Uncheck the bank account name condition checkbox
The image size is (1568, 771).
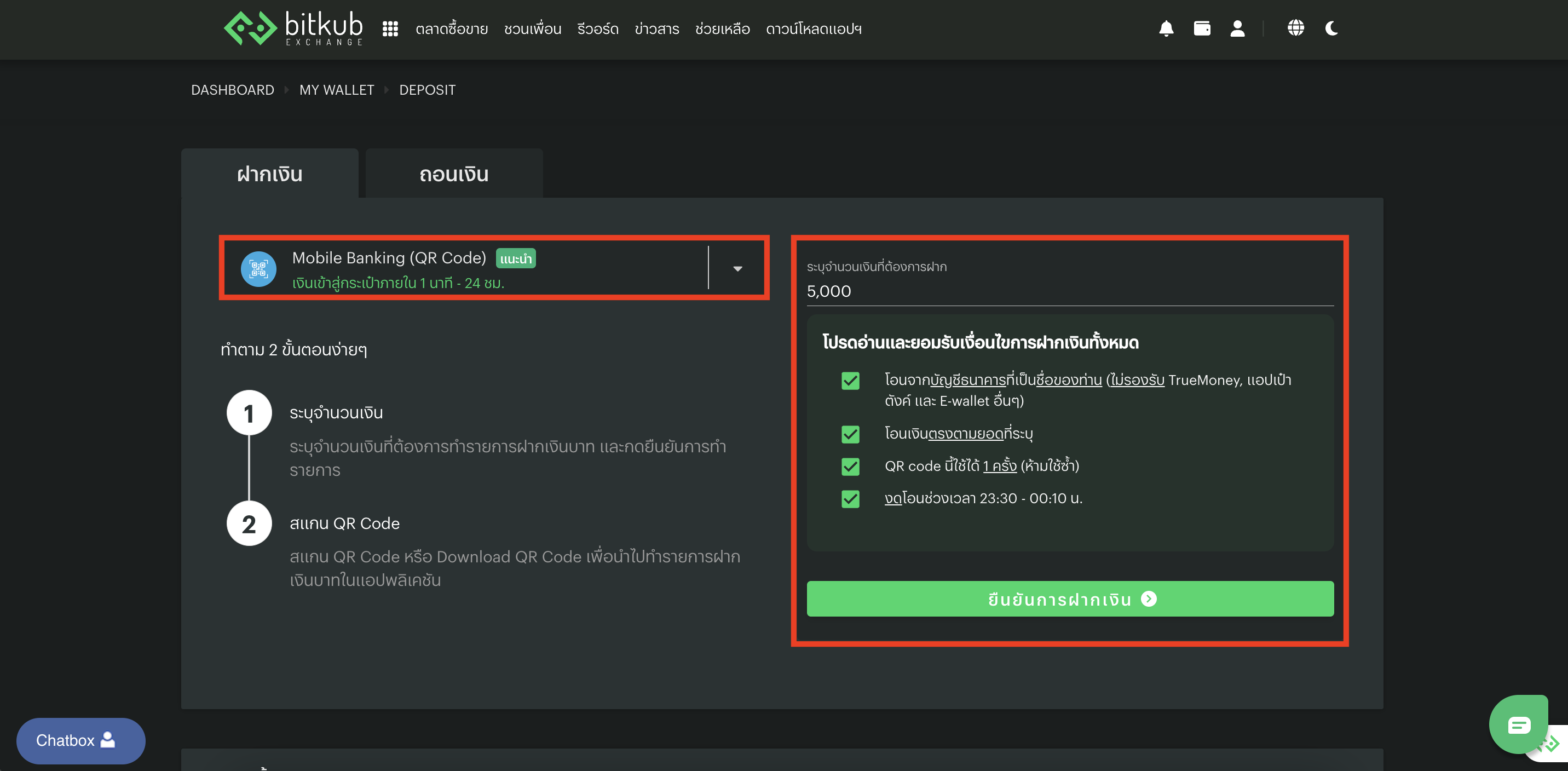(x=850, y=381)
